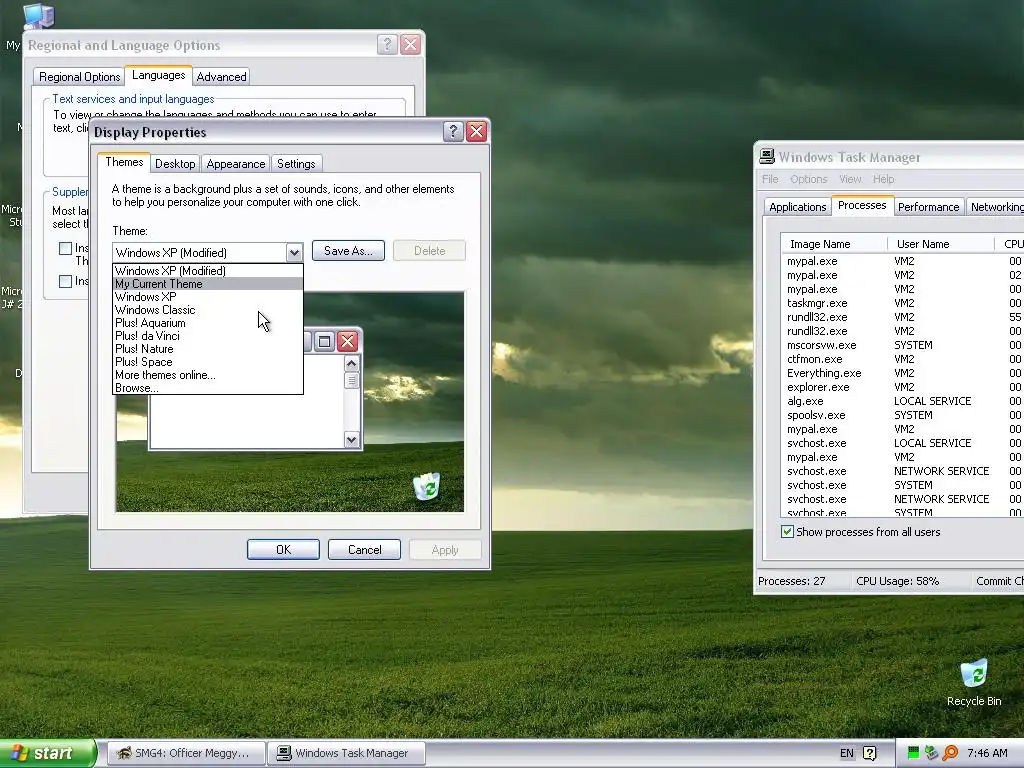Select the Themes tab
This screenshot has height=768, width=1024.
(124, 162)
